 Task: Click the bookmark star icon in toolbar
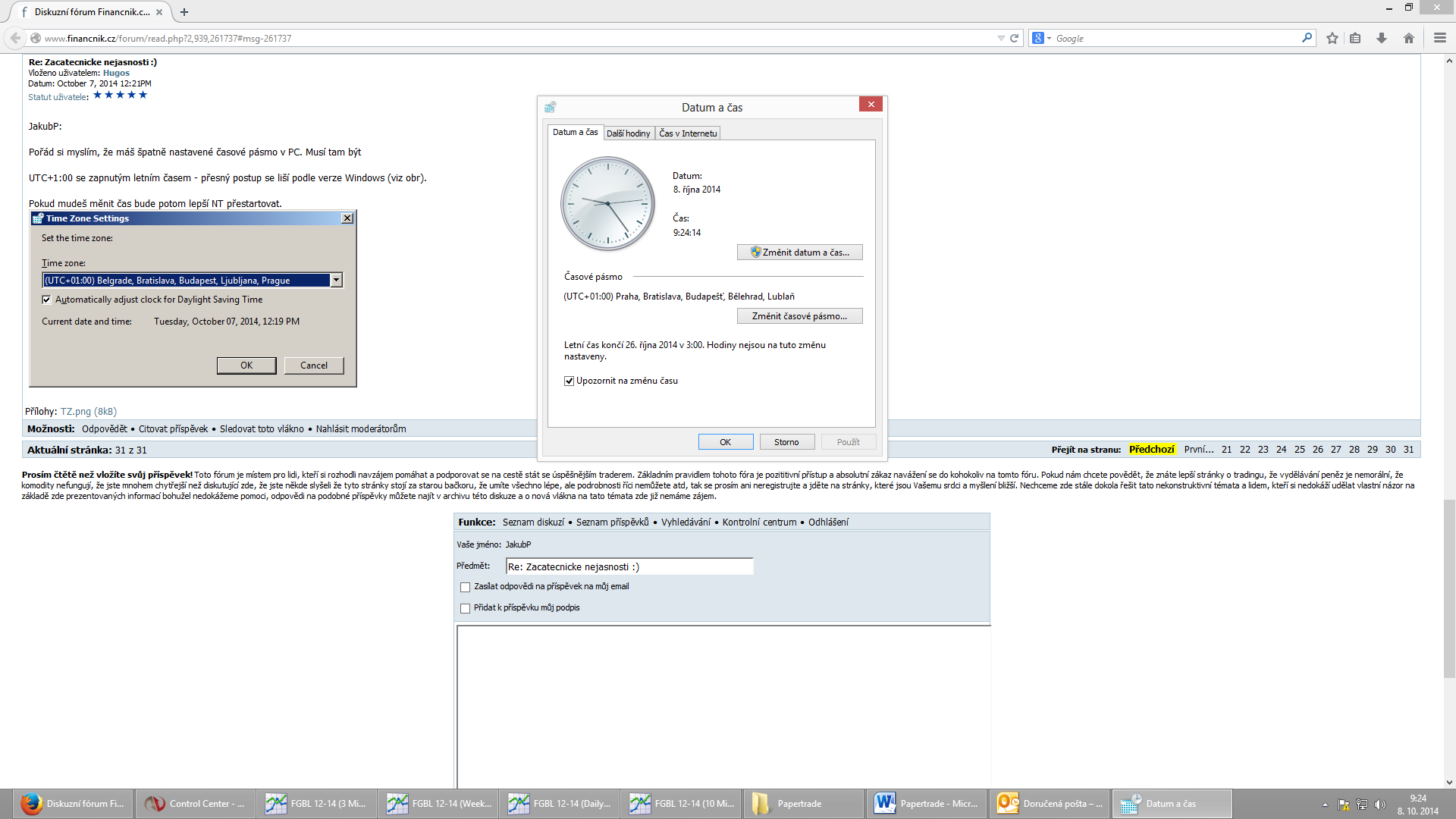point(1332,38)
